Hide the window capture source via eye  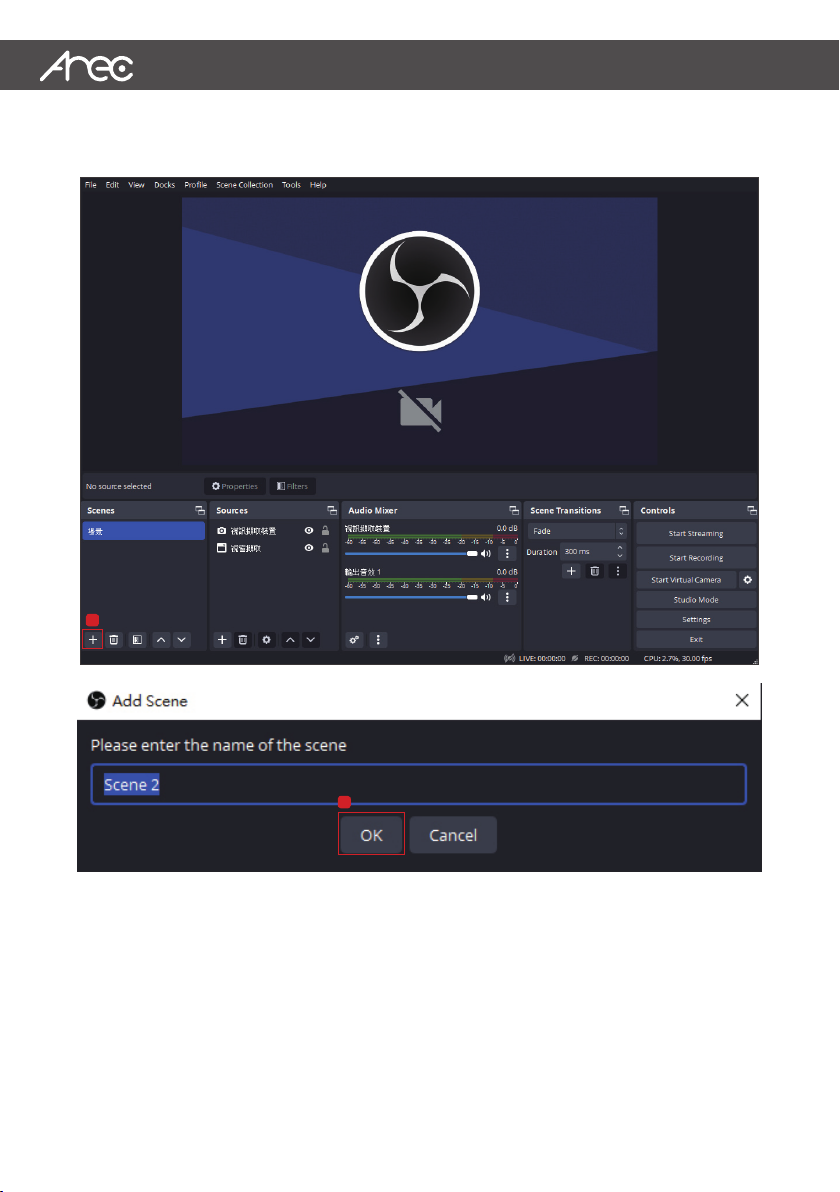click(309, 548)
